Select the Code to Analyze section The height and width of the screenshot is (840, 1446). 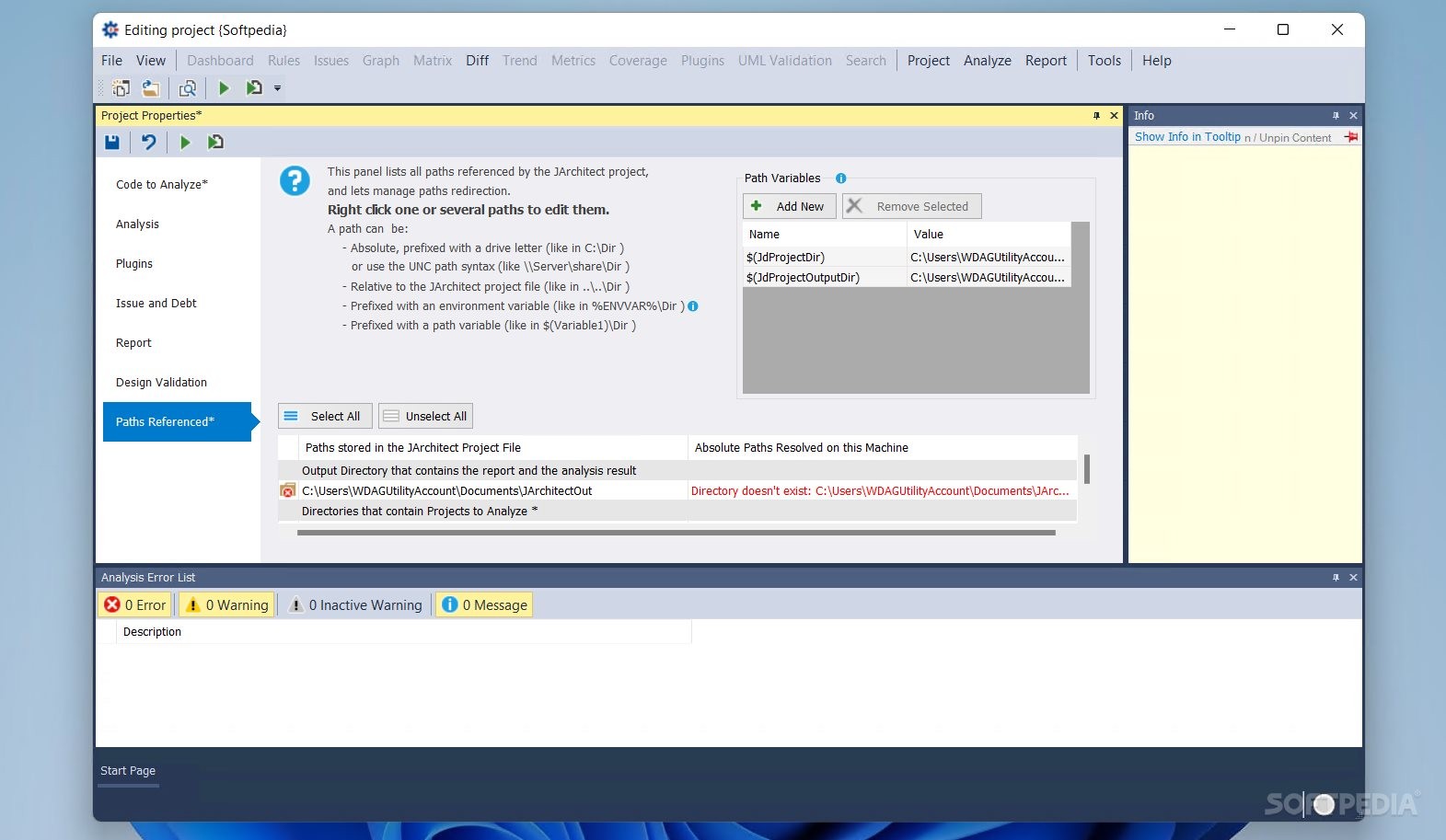pos(177,185)
